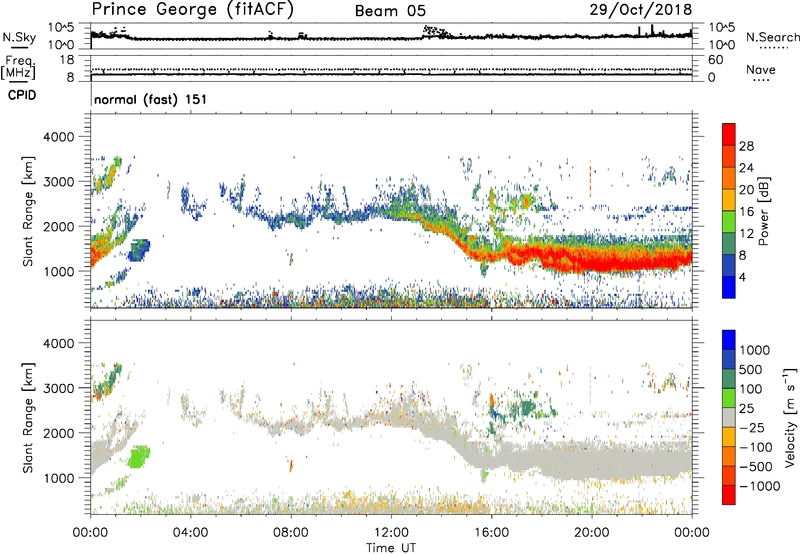Click the gray segment of velocity colorbar
This screenshot has height=554, width=800.
click(x=729, y=417)
